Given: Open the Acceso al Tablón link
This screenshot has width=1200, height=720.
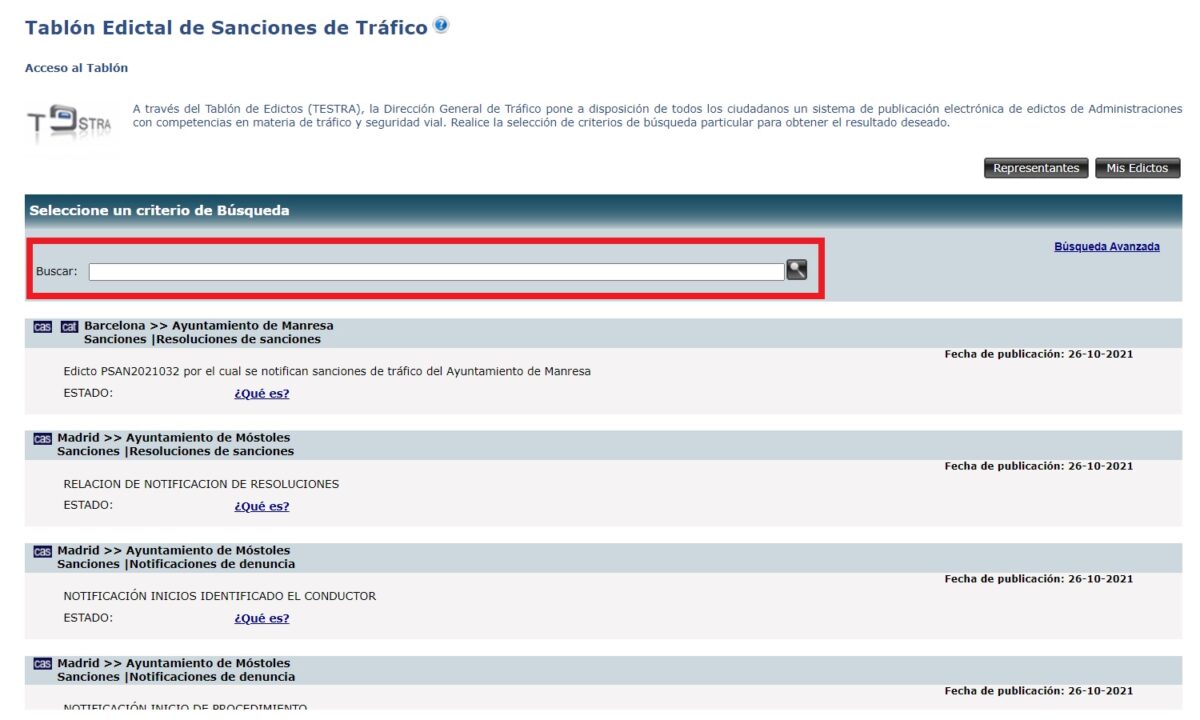Looking at the screenshot, I should [x=75, y=67].
